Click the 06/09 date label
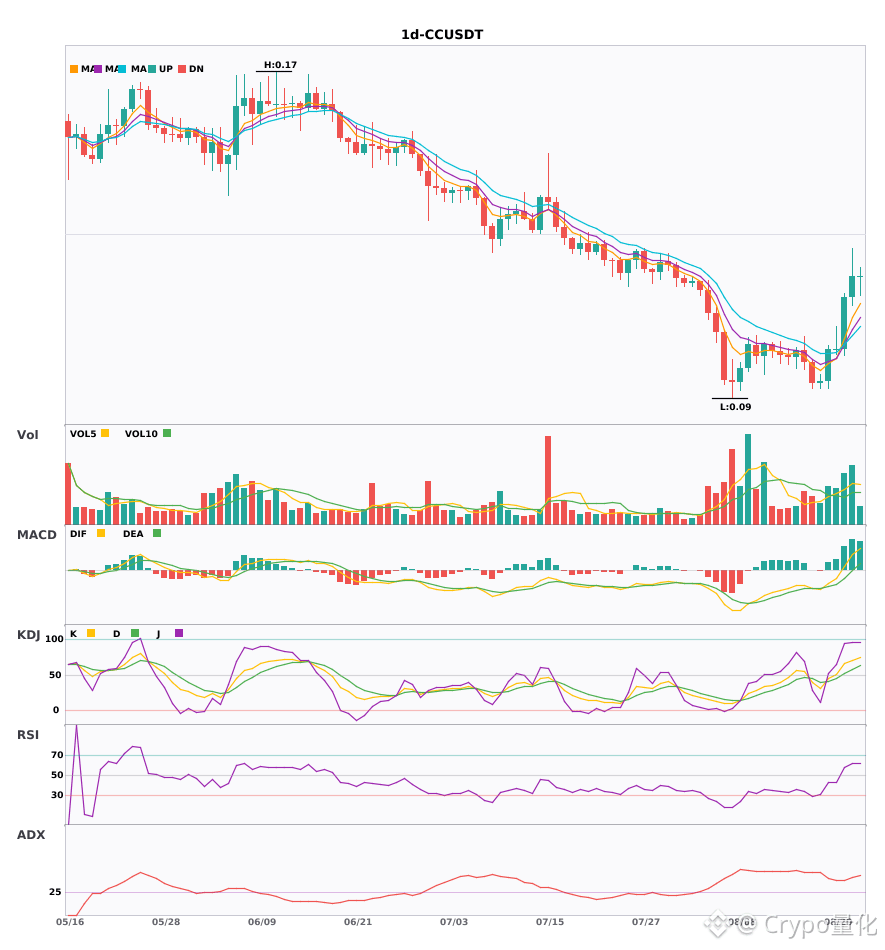Image resolution: width=885 pixels, height=950 pixels. (x=262, y=922)
